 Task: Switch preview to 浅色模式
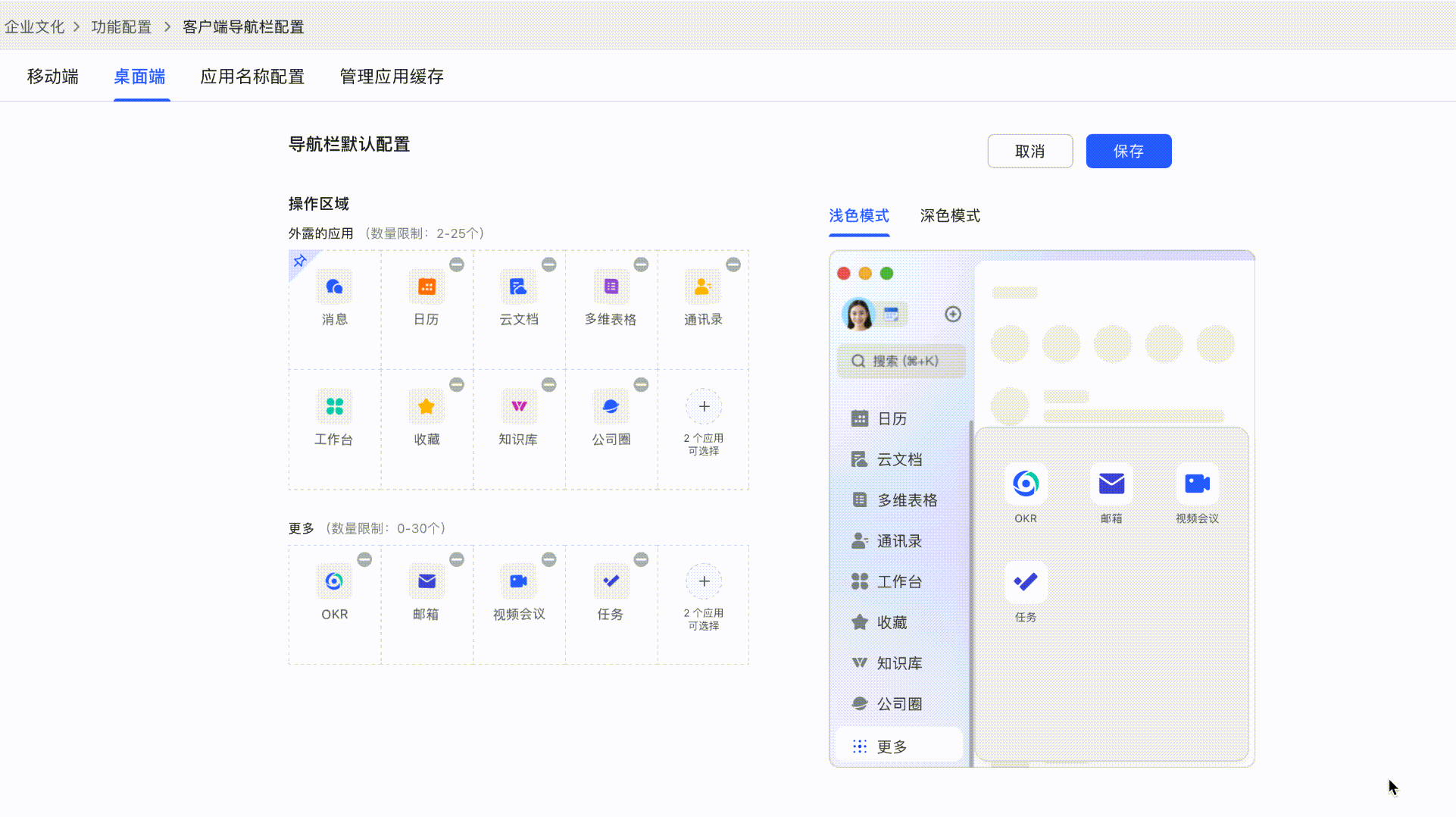[x=859, y=216]
